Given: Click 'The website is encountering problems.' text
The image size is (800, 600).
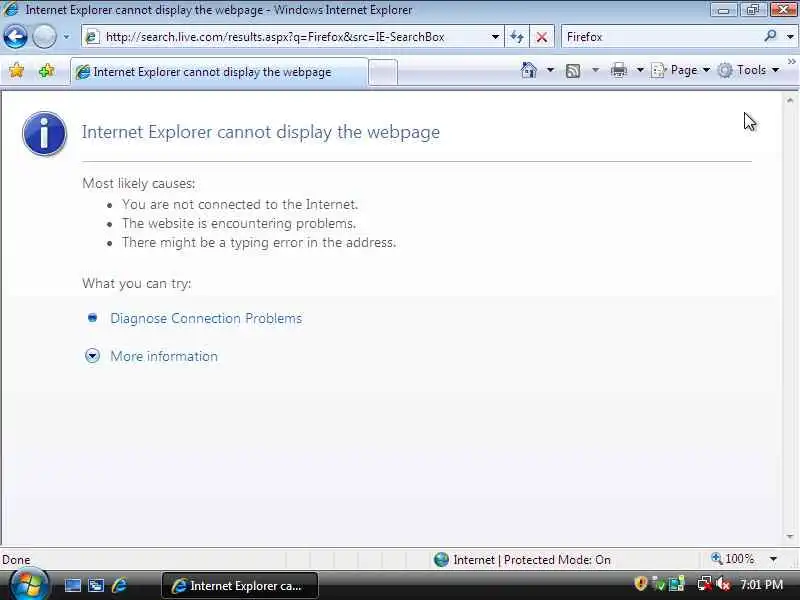Looking at the screenshot, I should 239,223.
